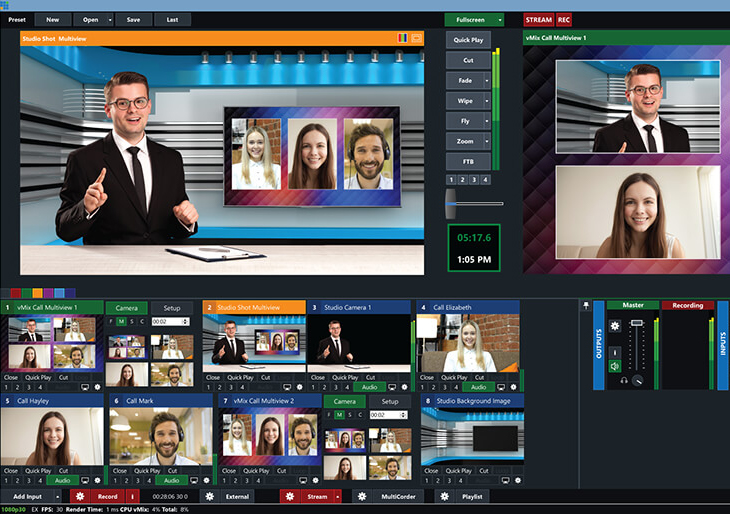
Task: Switch to Setup tab for vMix Call Multiview 1
Action: (172, 308)
